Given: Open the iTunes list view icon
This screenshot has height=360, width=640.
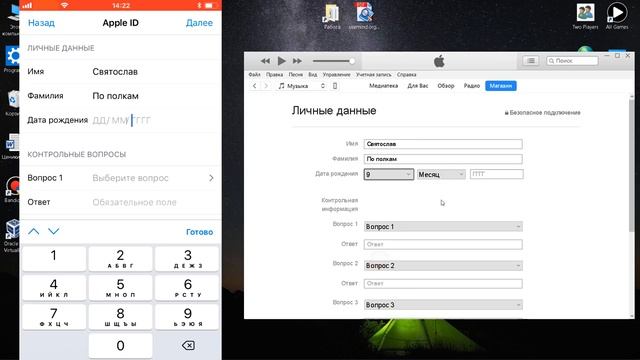Looking at the screenshot, I should click(531, 61).
